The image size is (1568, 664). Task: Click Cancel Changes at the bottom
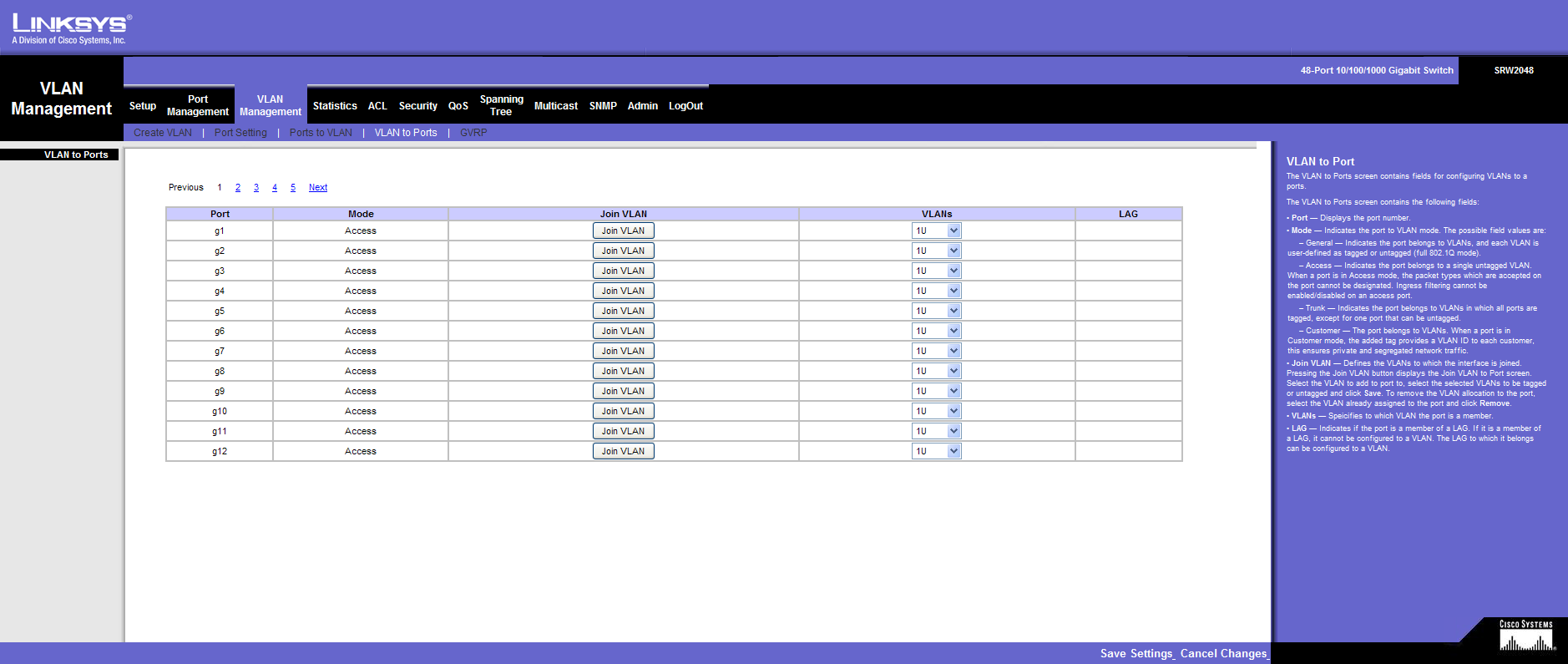1223,653
